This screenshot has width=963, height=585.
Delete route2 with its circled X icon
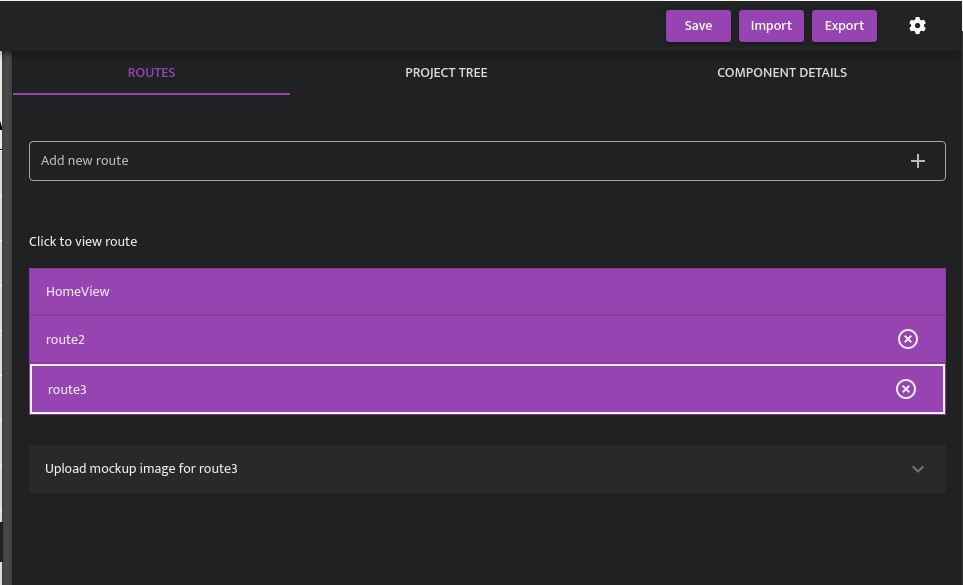point(908,339)
